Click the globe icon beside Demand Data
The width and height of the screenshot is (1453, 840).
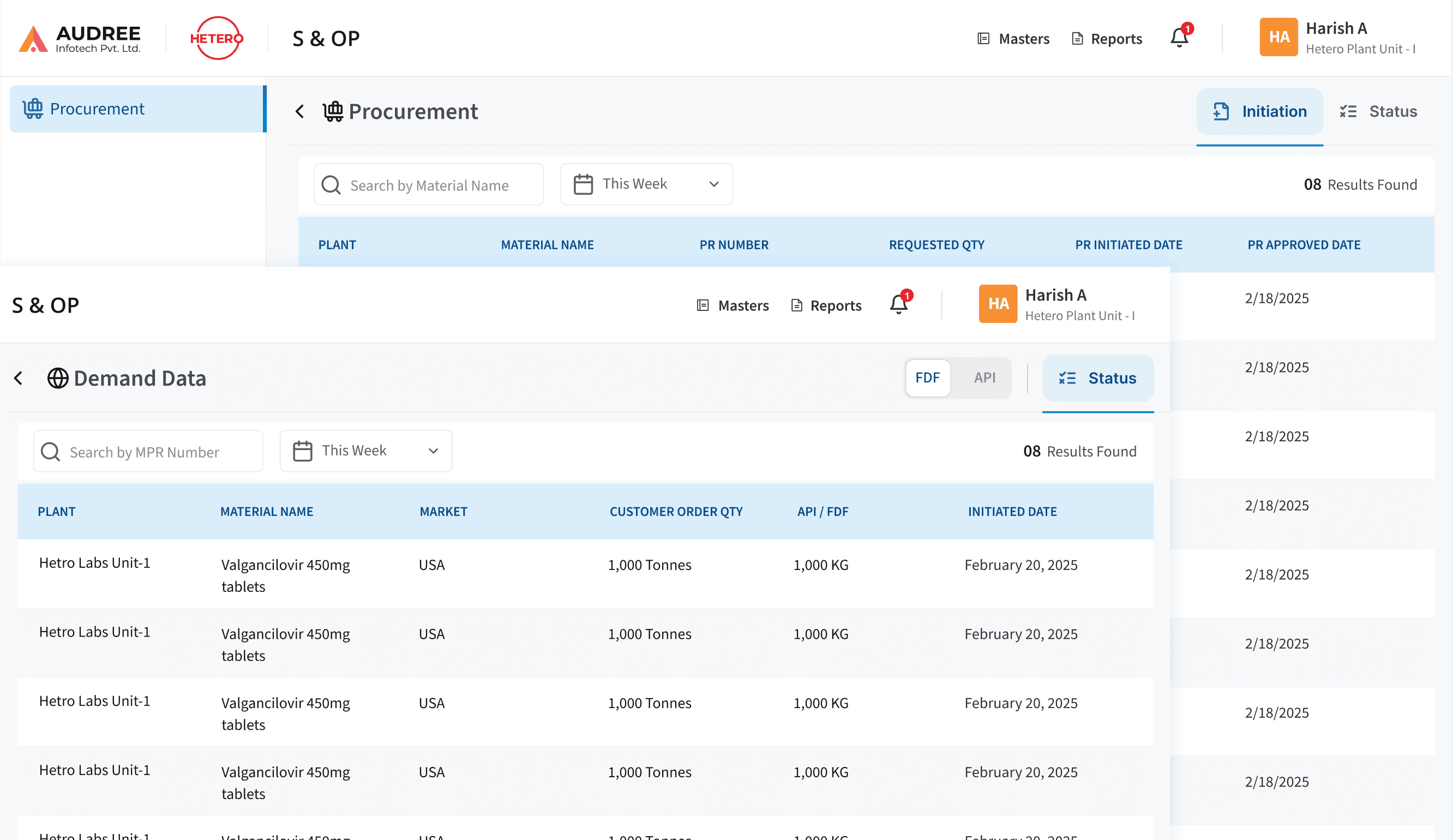click(x=58, y=378)
